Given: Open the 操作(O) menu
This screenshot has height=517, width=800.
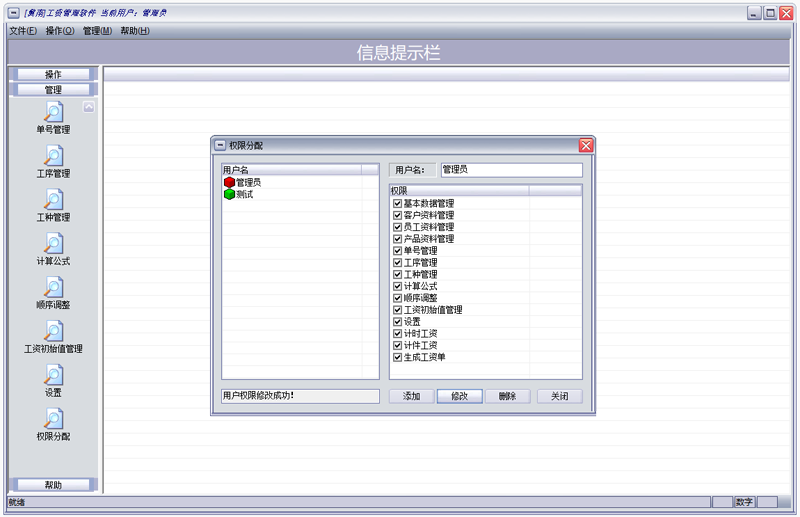Looking at the screenshot, I should click(x=60, y=31).
